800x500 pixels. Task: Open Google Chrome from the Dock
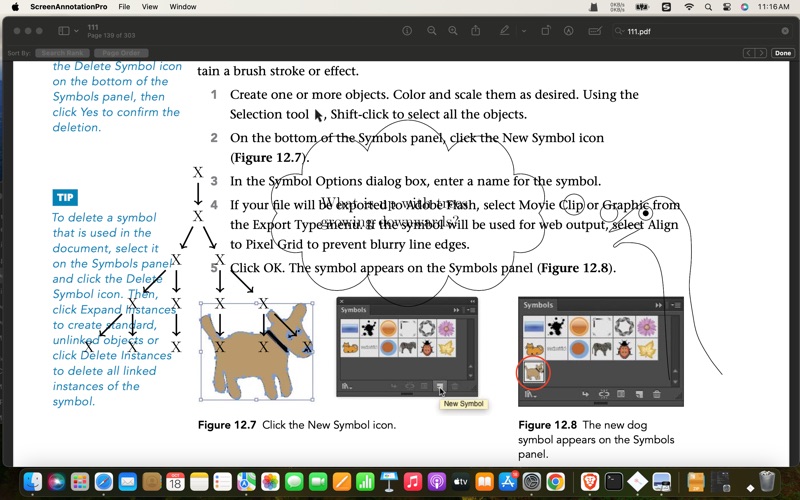pyautogui.click(x=556, y=481)
